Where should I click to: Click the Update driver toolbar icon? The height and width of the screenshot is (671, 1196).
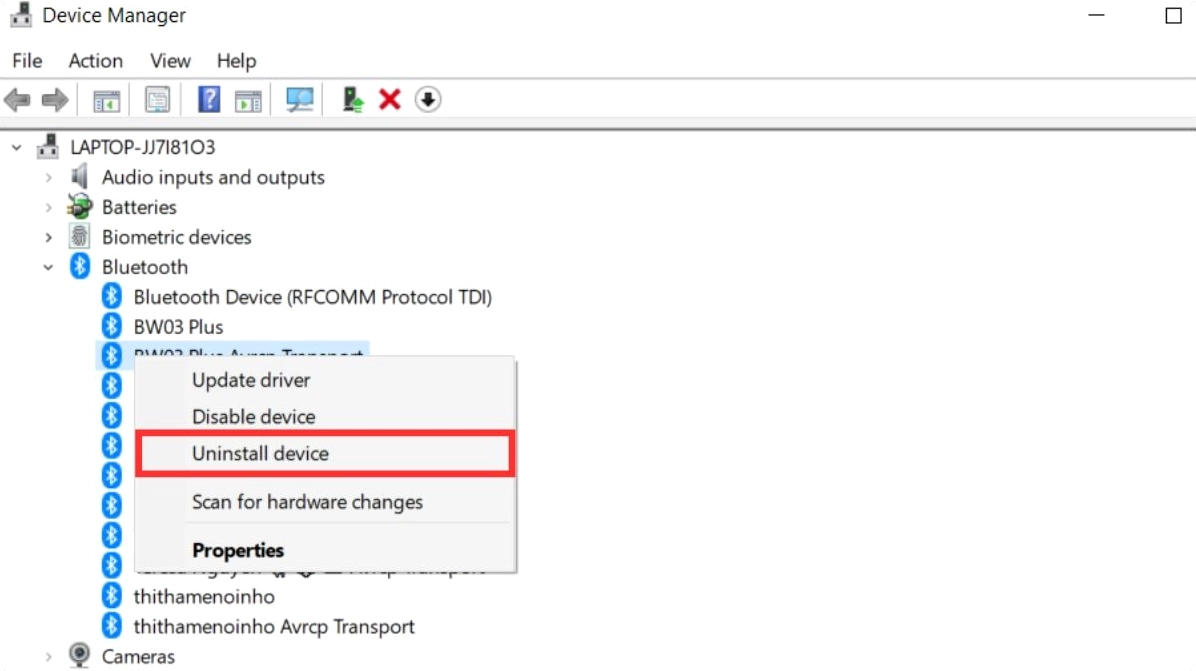[351, 99]
